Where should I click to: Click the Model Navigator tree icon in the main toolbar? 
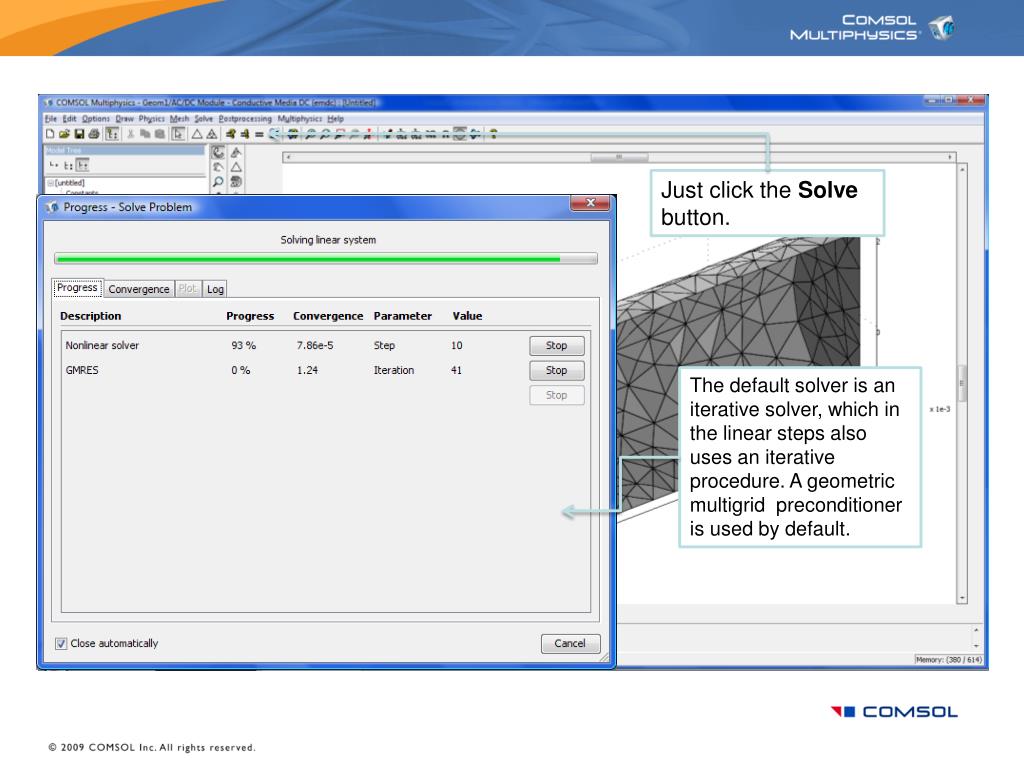(112, 135)
